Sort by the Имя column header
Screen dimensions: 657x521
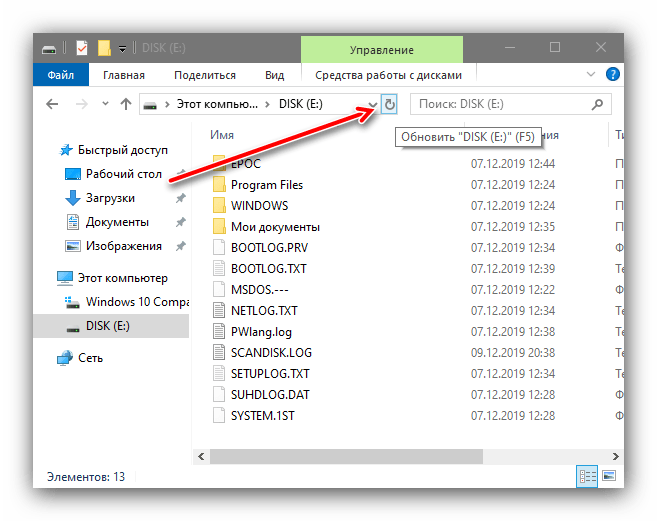pyautogui.click(x=222, y=135)
